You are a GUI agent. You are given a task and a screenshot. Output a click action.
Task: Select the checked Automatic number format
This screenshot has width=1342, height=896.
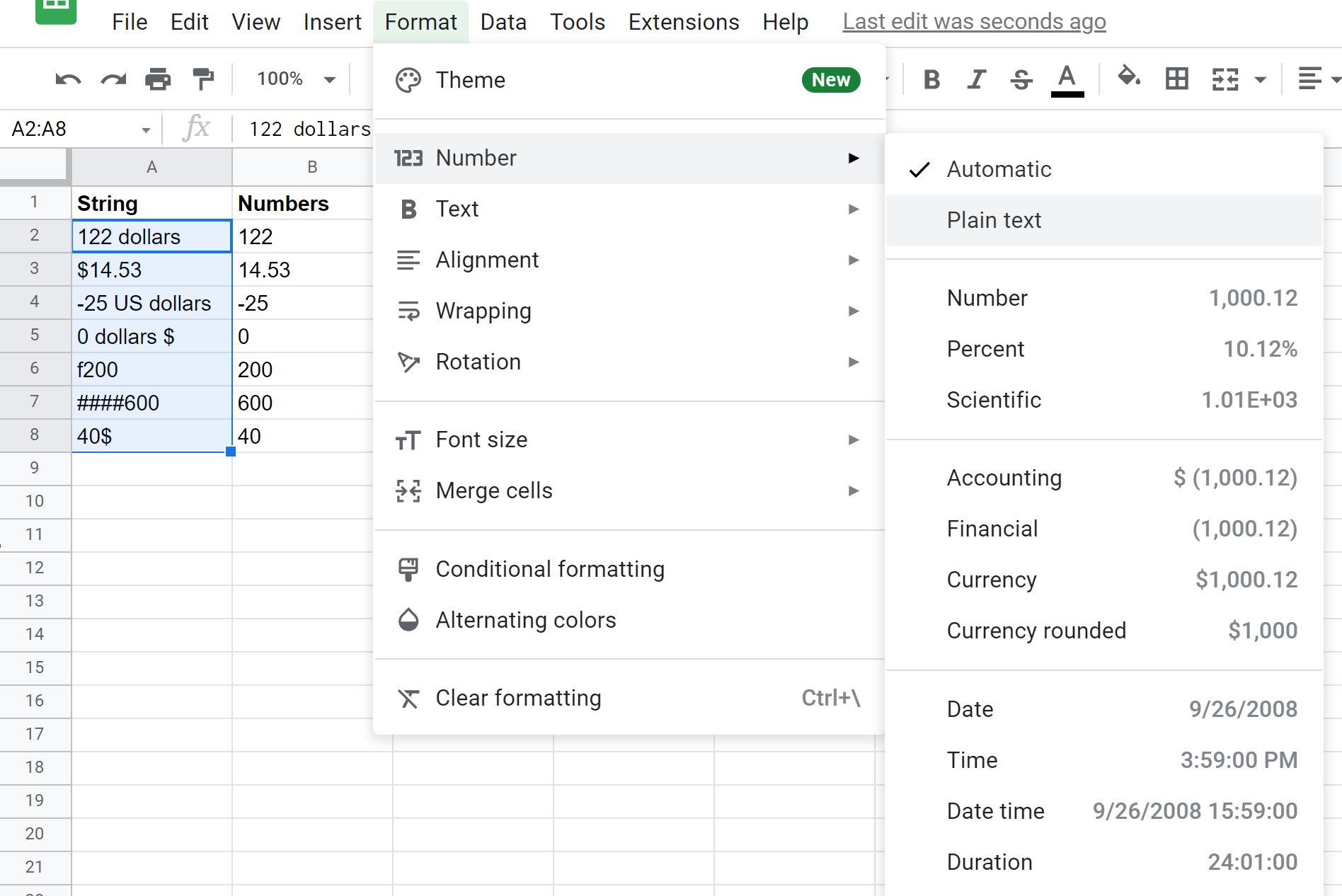[999, 169]
